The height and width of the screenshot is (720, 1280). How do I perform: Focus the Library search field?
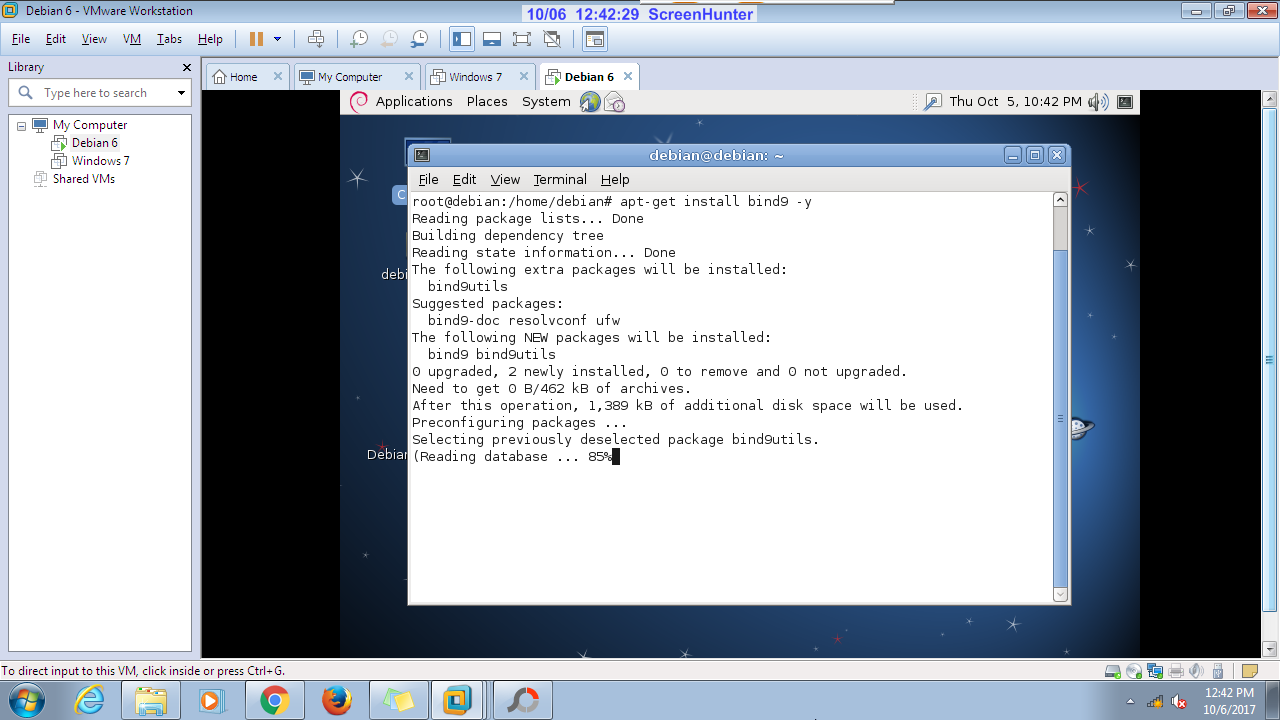(x=98, y=93)
